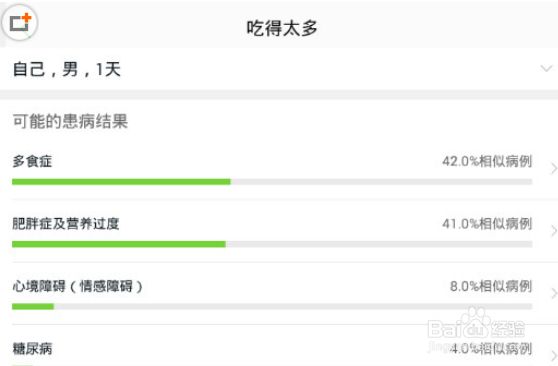This screenshot has width=558, height=366.
Task: Click the 肥胖症及营养过度 green progress bar
Action: click(x=119, y=244)
